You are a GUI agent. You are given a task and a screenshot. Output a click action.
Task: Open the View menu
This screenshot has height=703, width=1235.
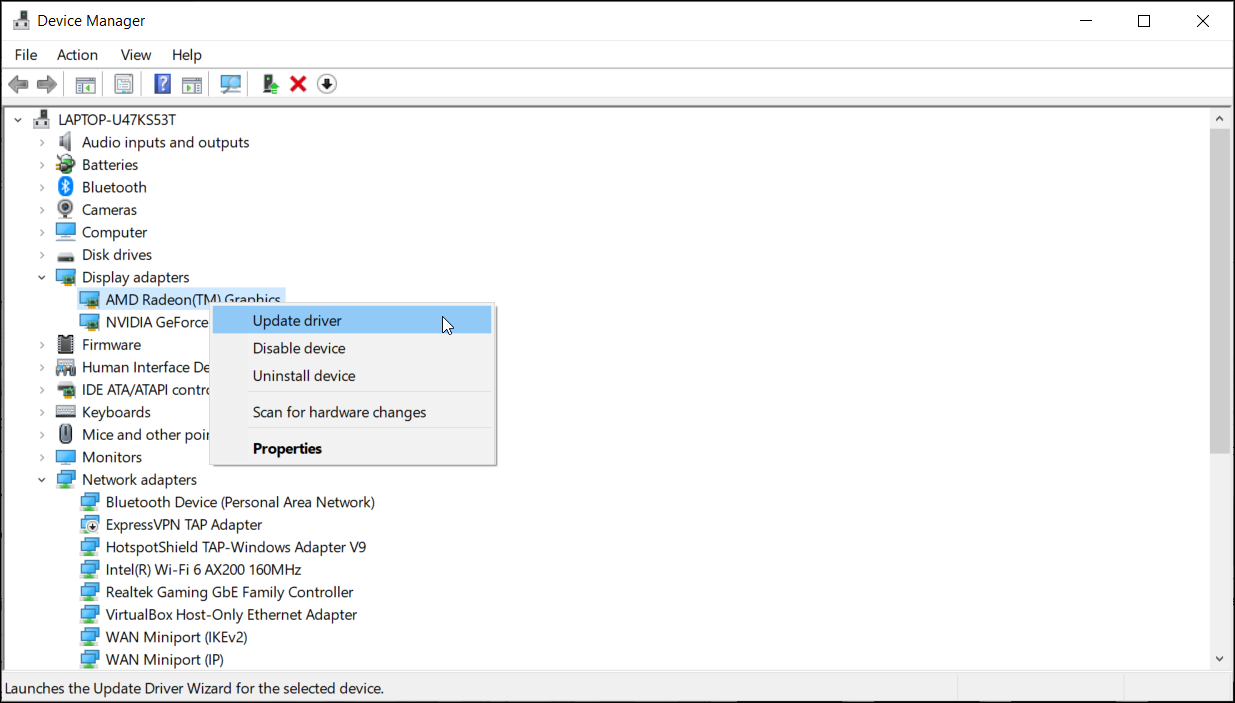pos(135,55)
